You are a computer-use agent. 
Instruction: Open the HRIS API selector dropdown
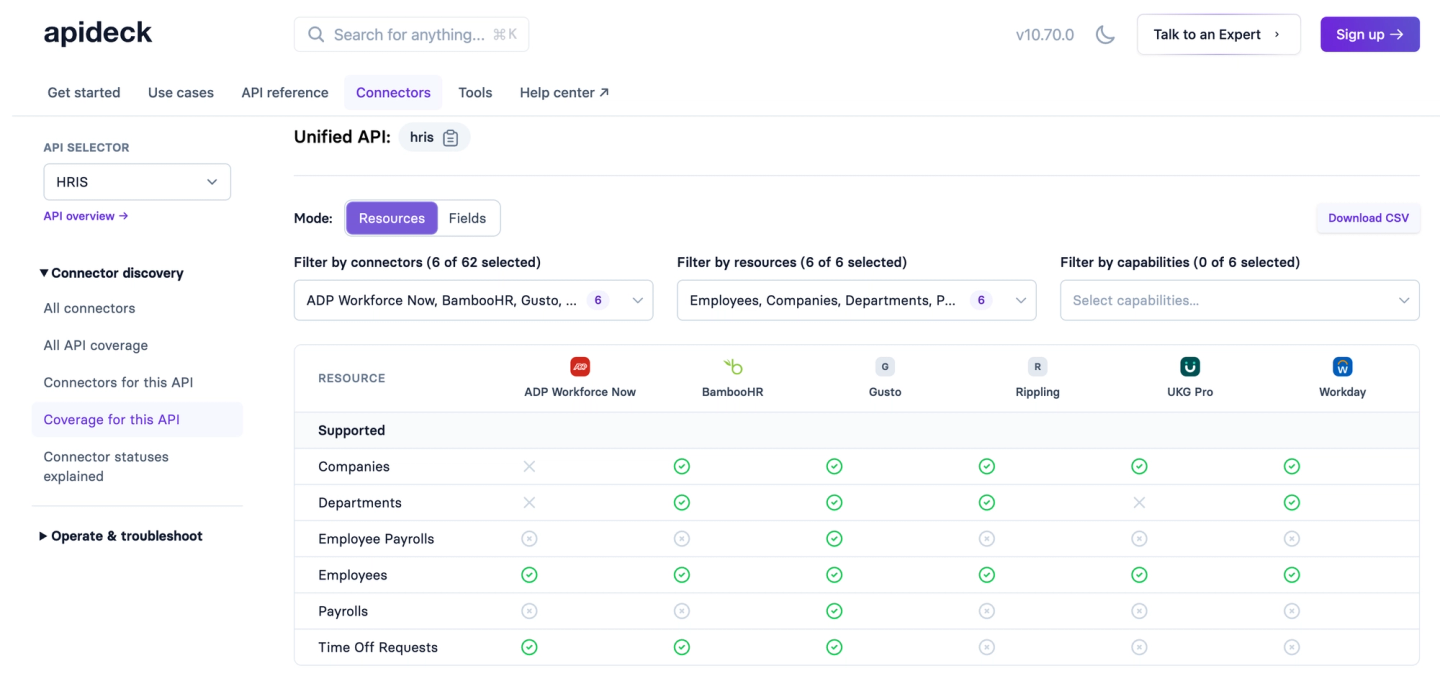pyautogui.click(x=137, y=182)
